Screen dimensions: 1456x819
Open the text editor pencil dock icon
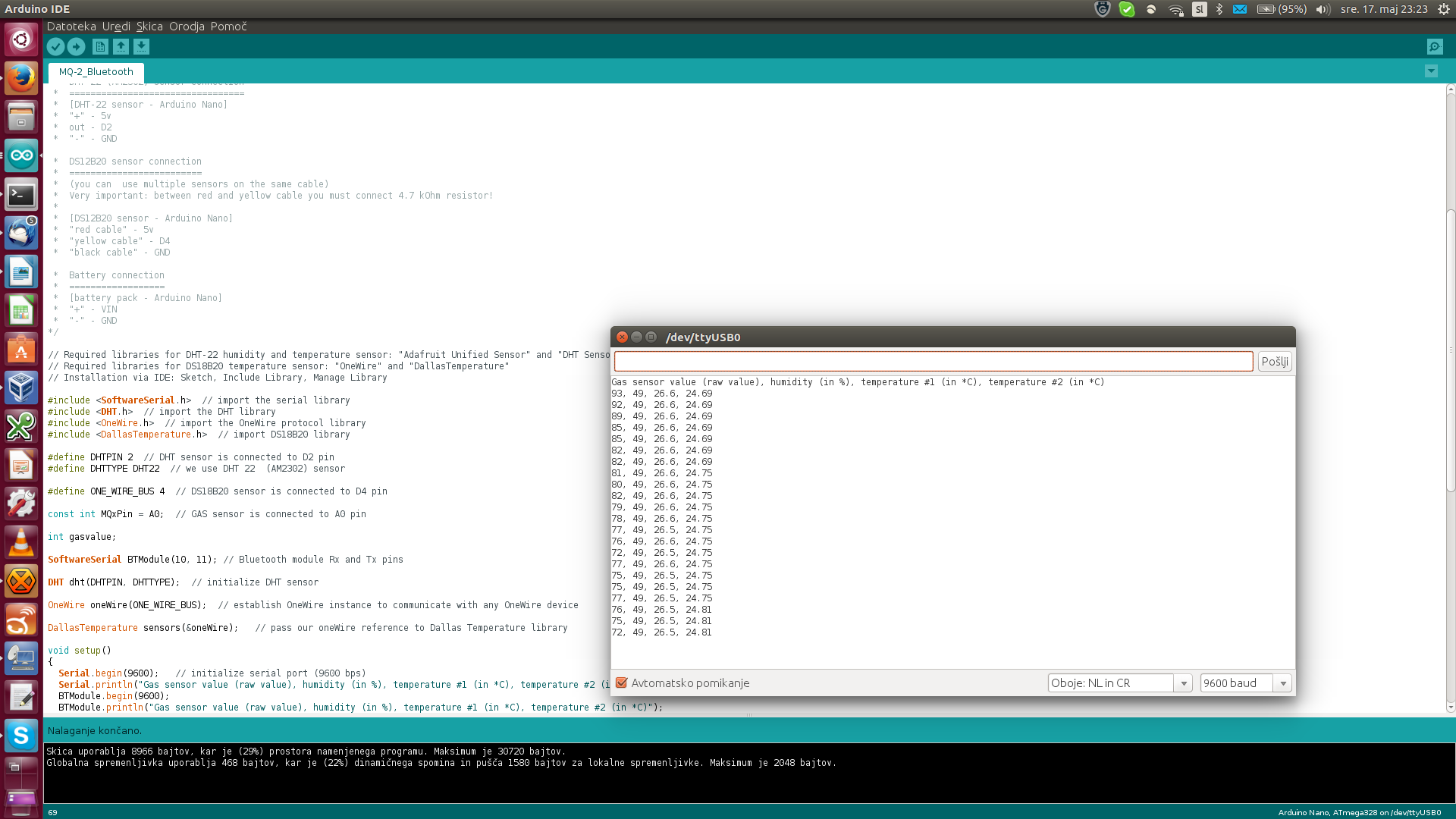pyautogui.click(x=21, y=696)
